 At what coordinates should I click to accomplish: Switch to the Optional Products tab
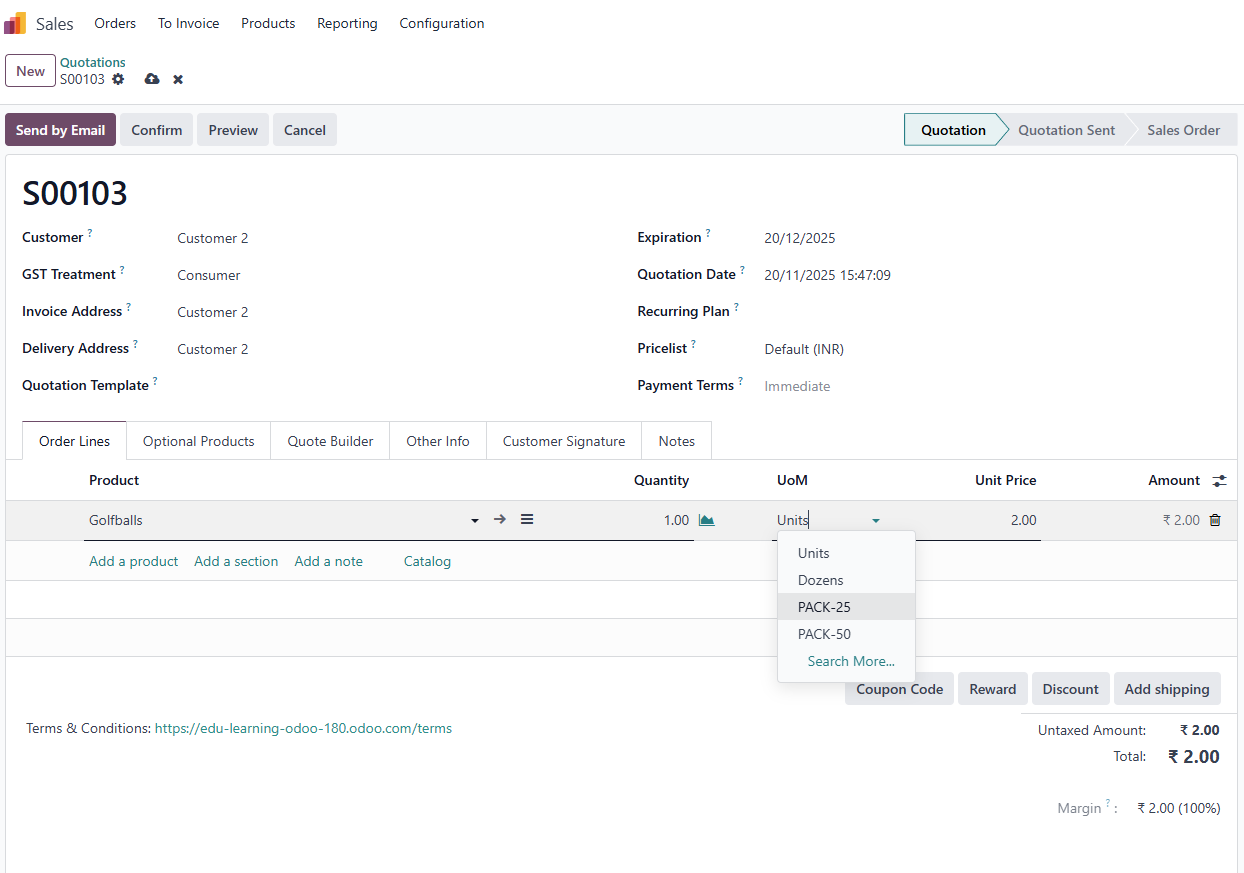coord(198,441)
